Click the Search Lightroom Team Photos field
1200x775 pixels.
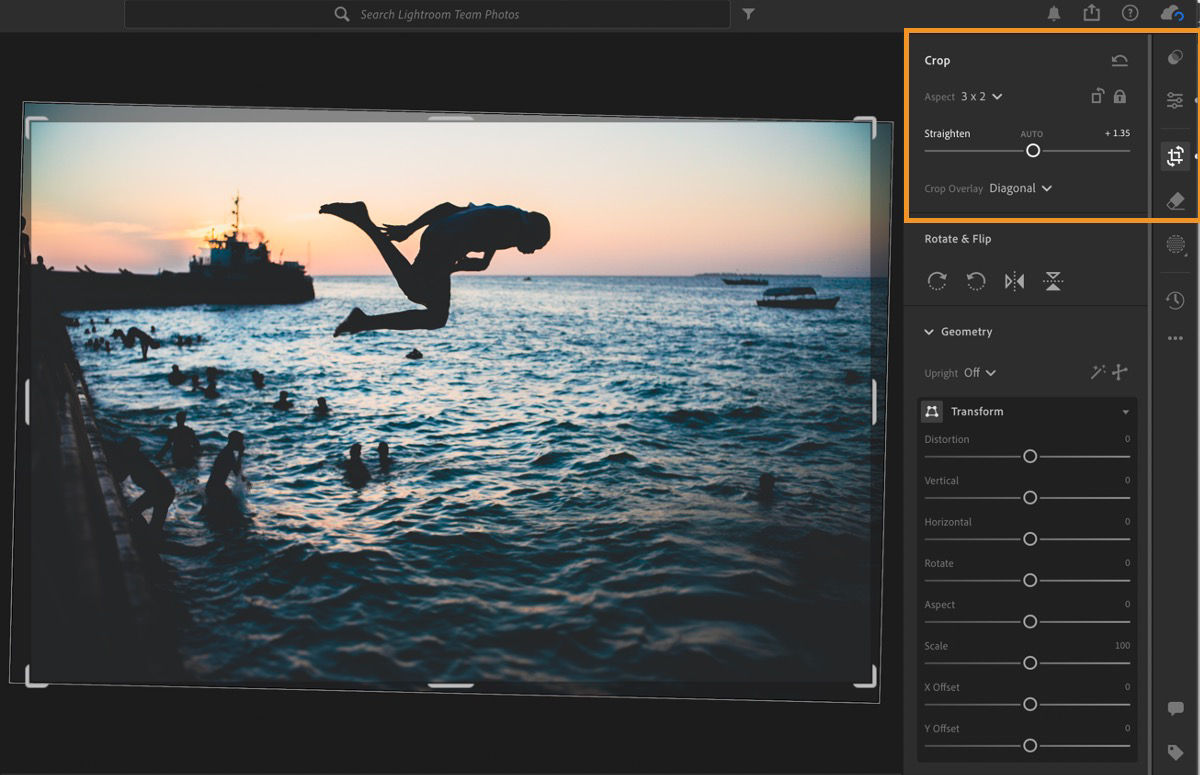click(x=440, y=14)
